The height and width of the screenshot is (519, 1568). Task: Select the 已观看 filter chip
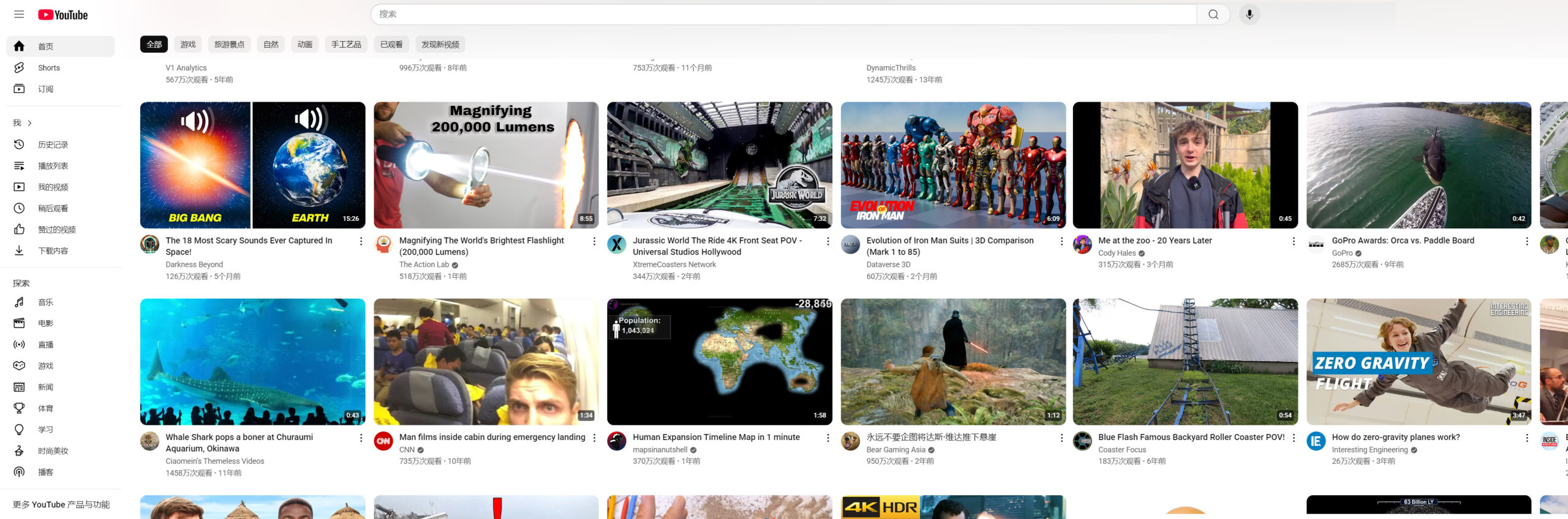(391, 45)
